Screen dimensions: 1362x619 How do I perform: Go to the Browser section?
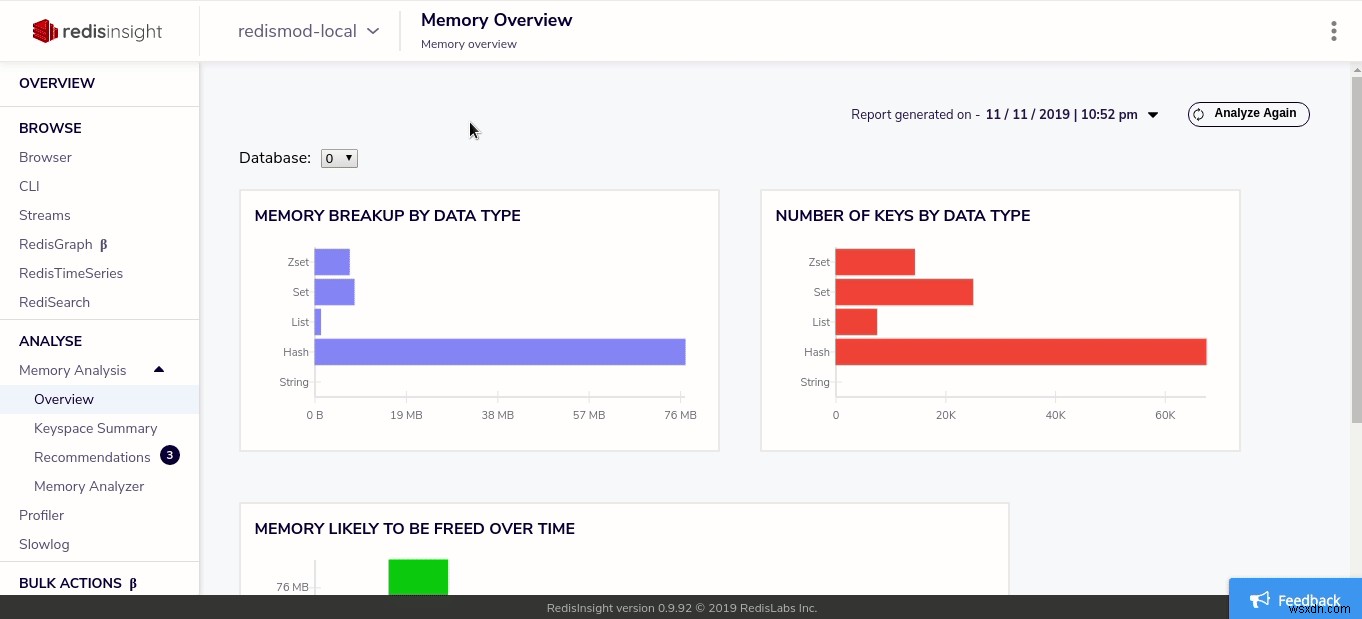click(x=45, y=157)
